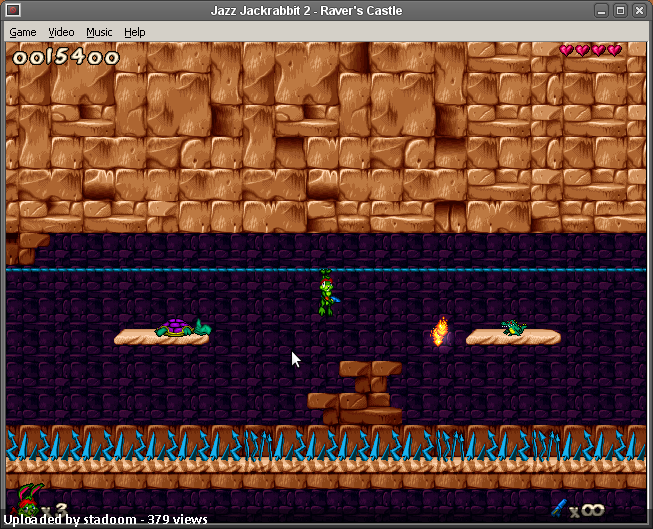Screen dimensions: 653x529
Task: Click the brown stone block pillar
Action: pyautogui.click(x=355, y=393)
